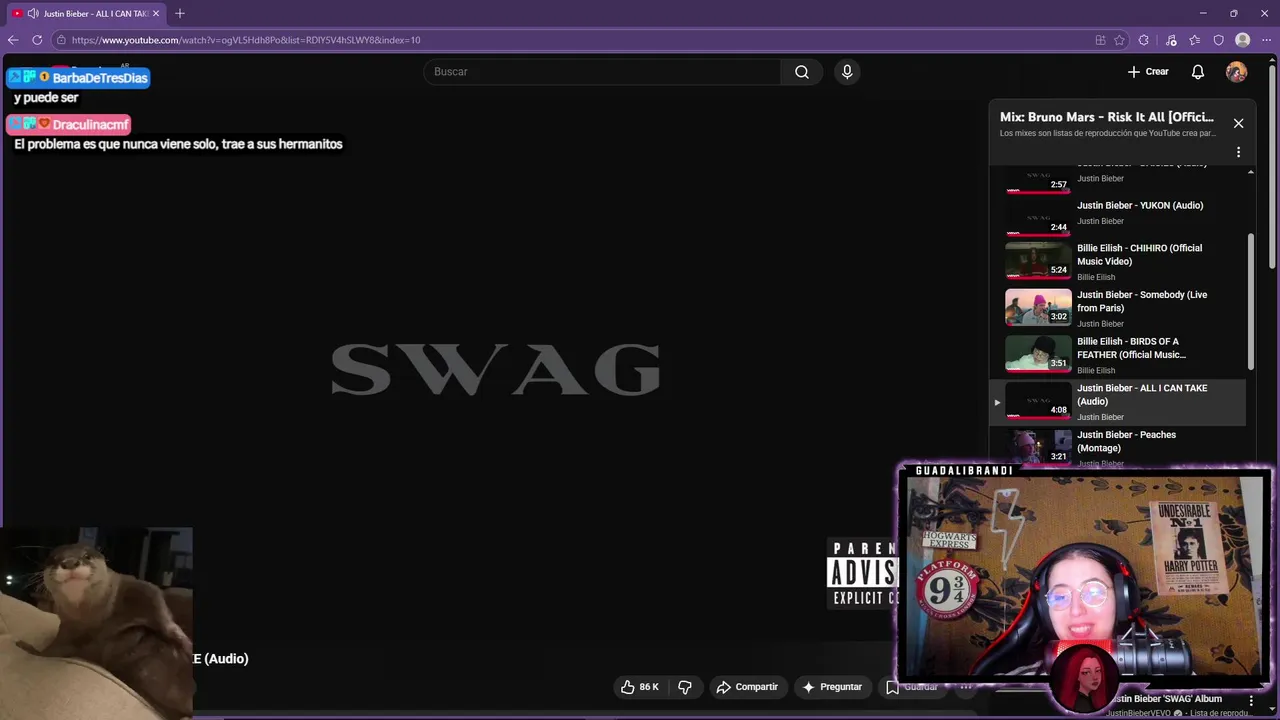Click the SWAG video player area

pos(495,370)
